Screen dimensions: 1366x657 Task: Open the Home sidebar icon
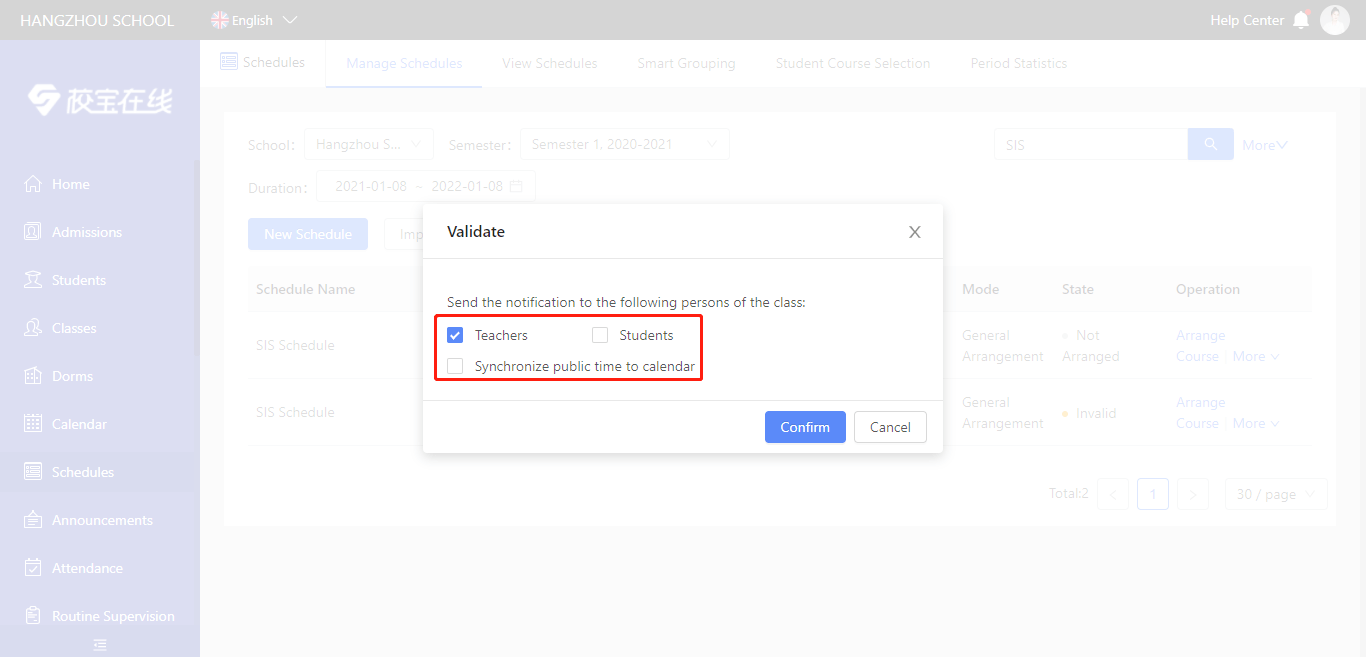[33, 184]
